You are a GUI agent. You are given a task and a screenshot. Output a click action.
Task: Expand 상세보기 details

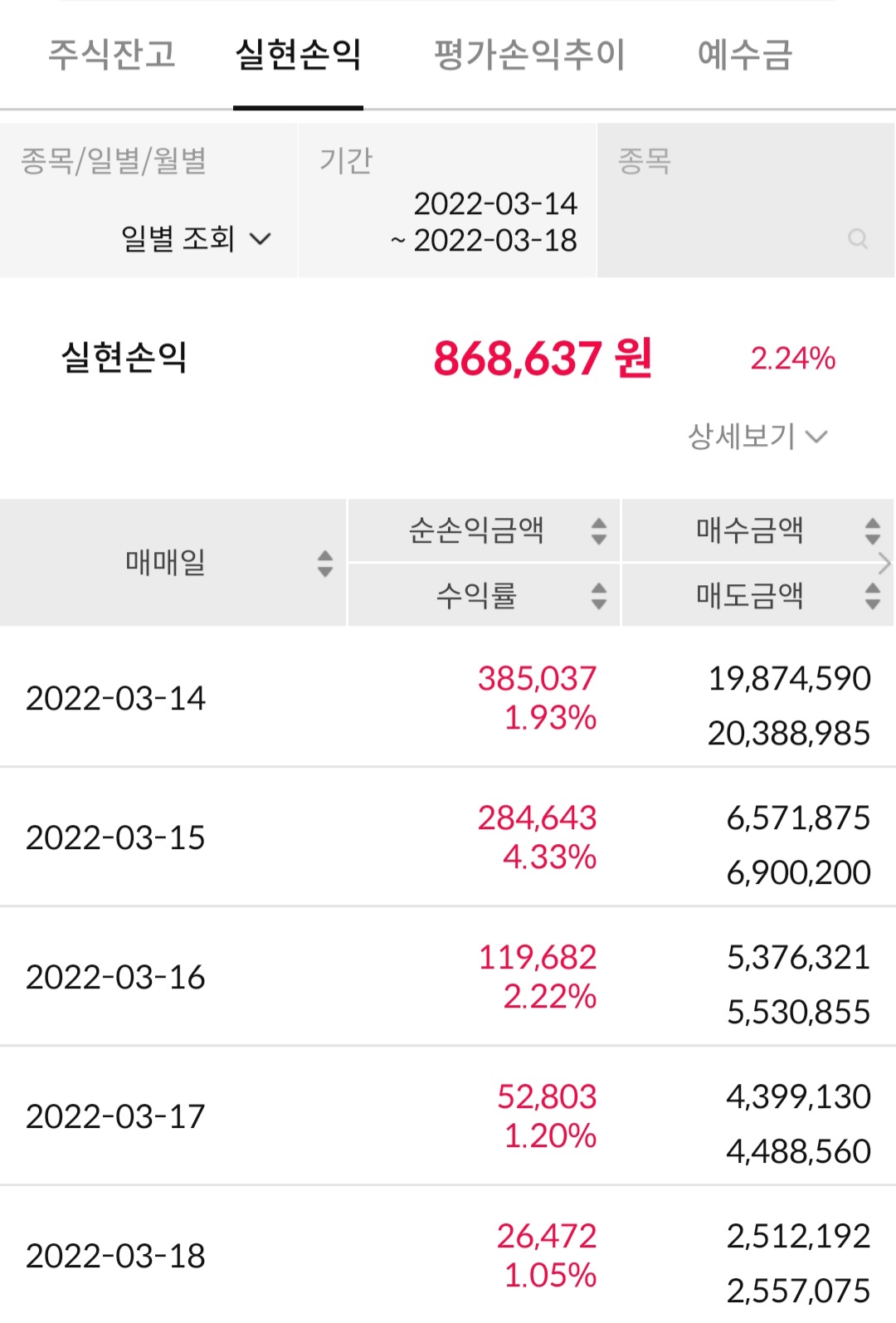(757, 437)
